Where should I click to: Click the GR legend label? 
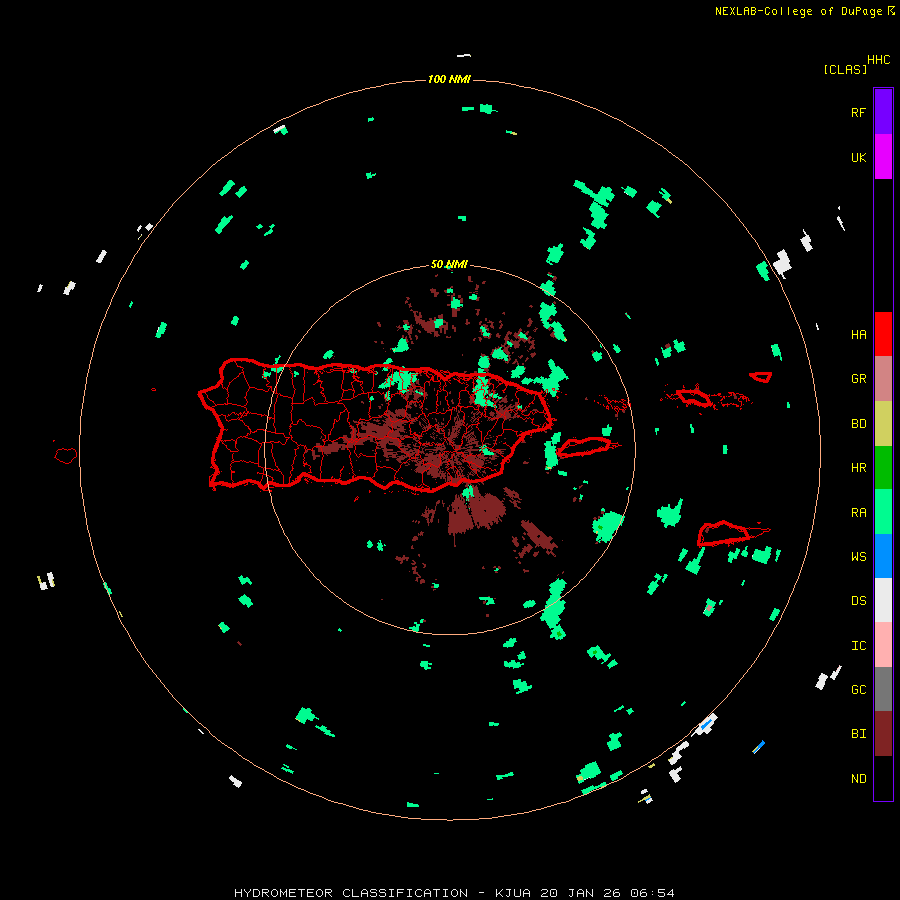pos(858,379)
